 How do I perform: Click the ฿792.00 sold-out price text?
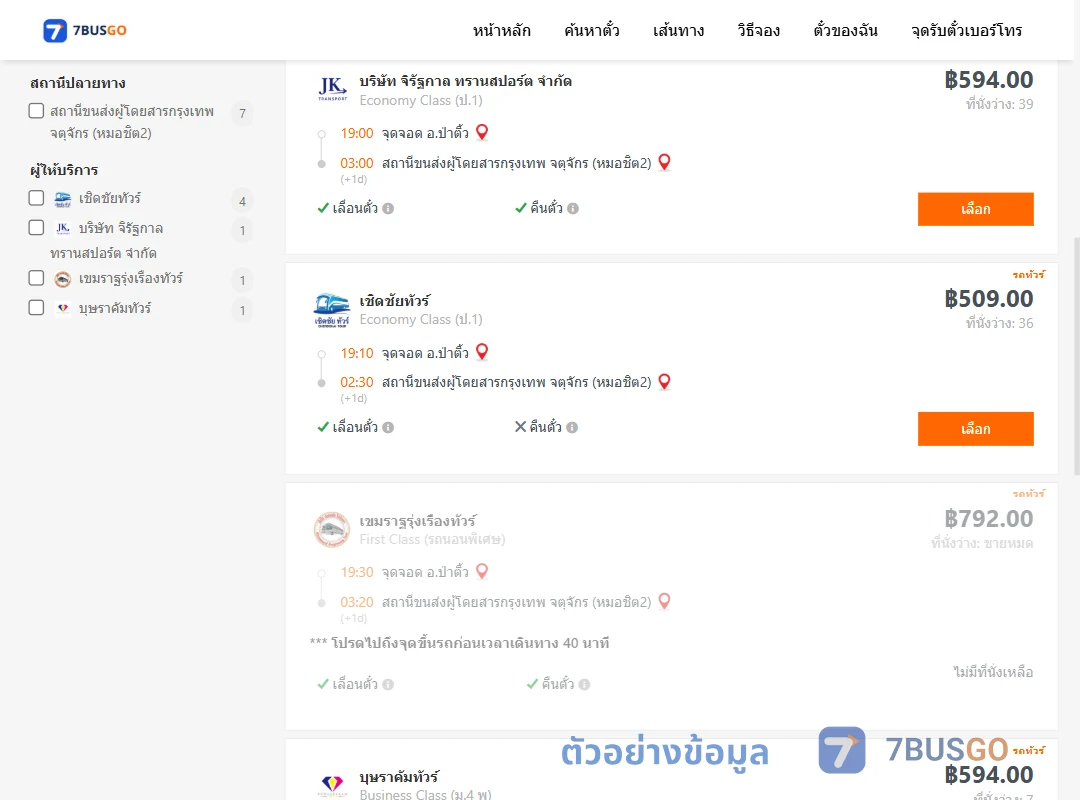pos(988,518)
